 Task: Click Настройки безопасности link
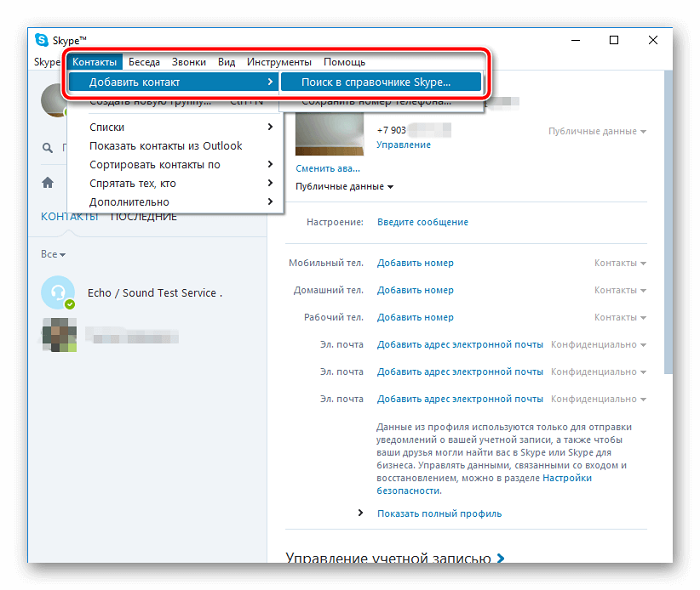(x=567, y=478)
